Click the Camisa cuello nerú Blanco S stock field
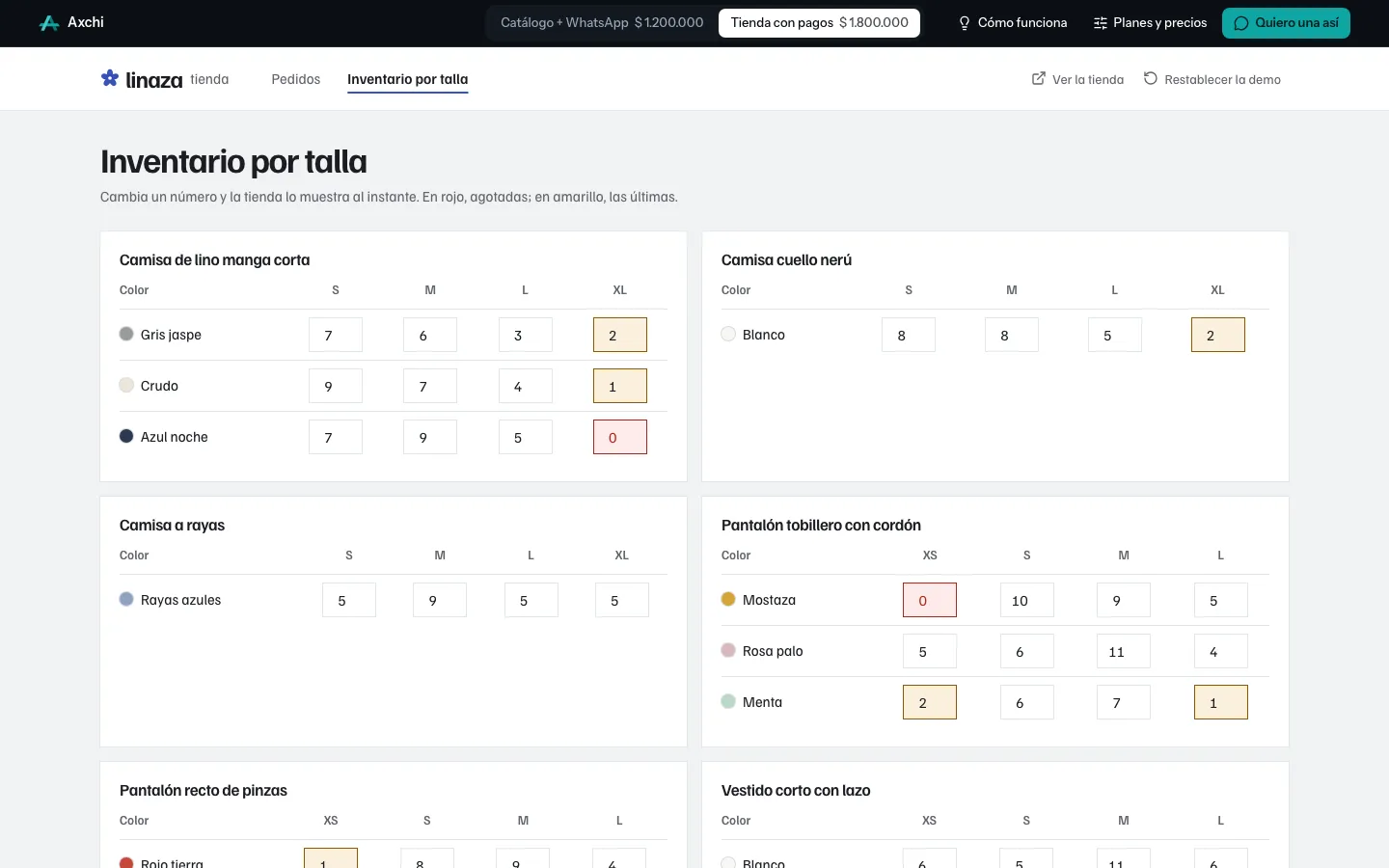This screenshot has height=868, width=1389. click(909, 335)
